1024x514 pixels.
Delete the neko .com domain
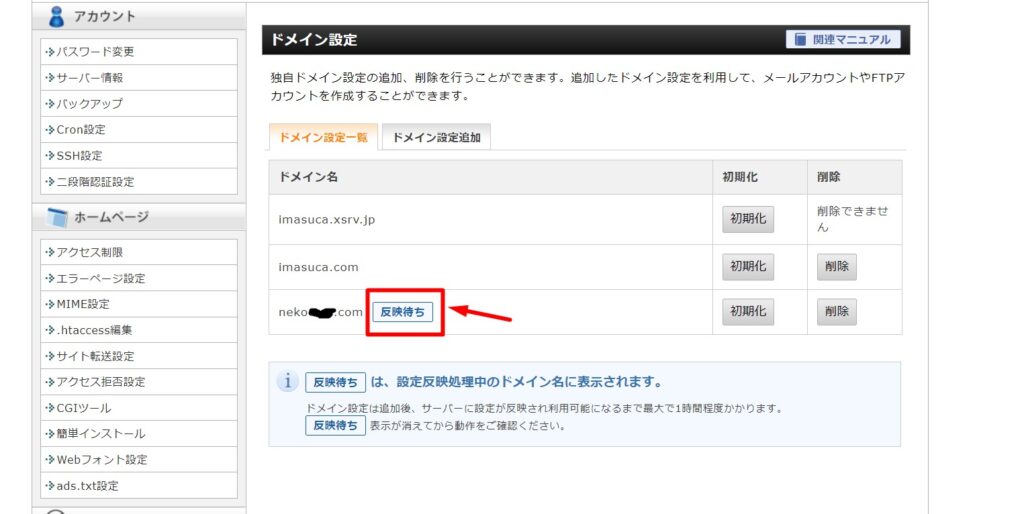[x=837, y=312]
